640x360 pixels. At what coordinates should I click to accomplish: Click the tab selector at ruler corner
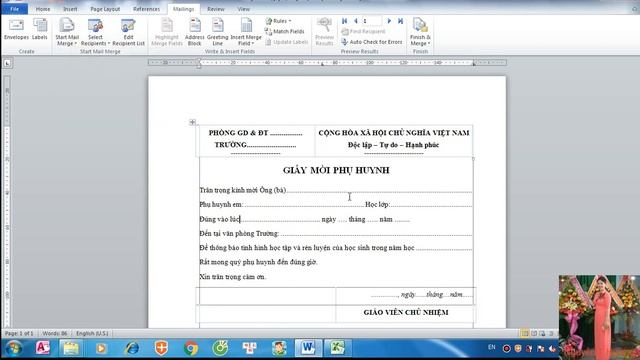click(7, 63)
